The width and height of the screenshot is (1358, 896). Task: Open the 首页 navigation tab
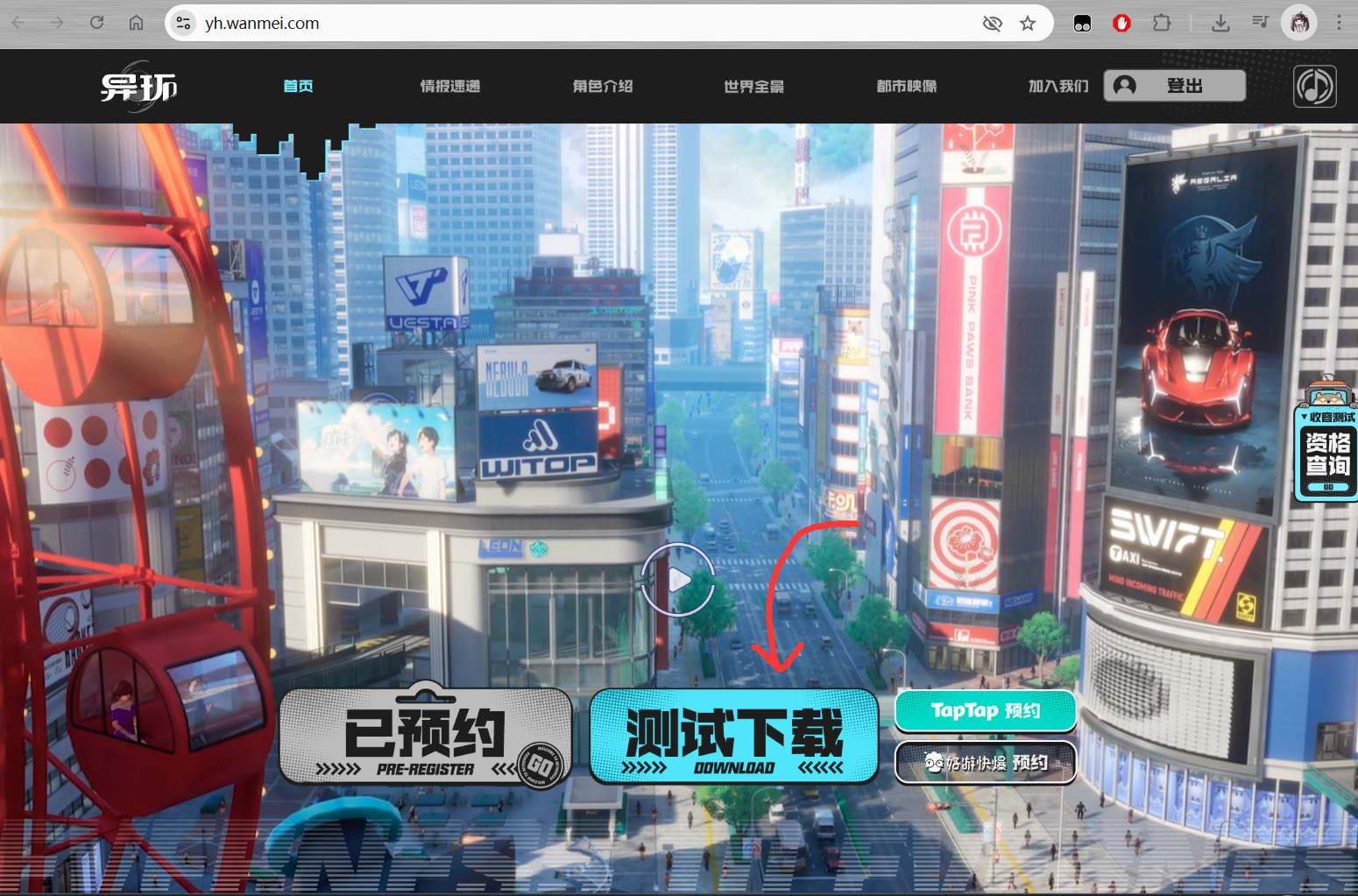tap(298, 86)
